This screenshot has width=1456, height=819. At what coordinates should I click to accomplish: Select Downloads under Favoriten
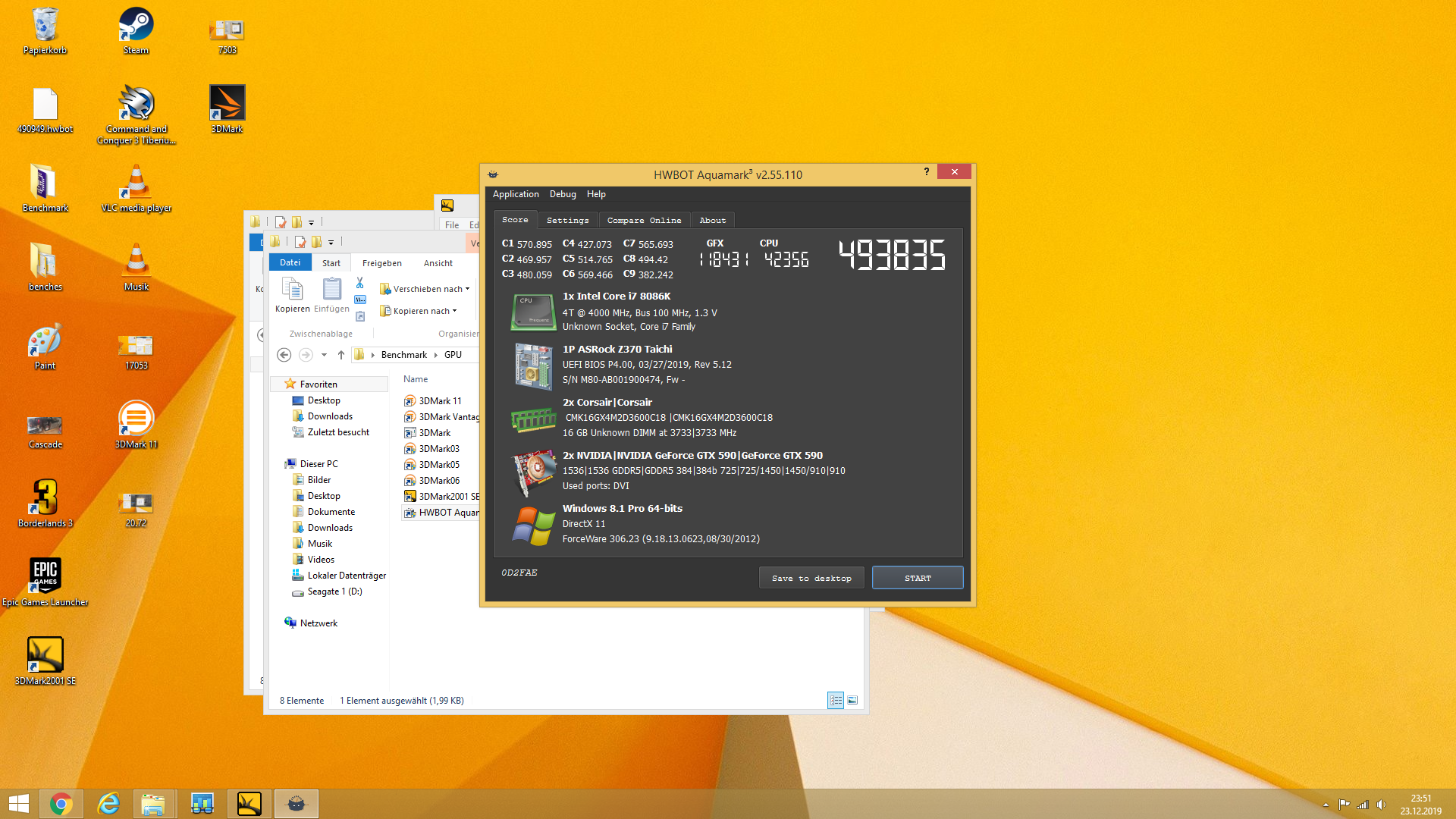coord(330,416)
